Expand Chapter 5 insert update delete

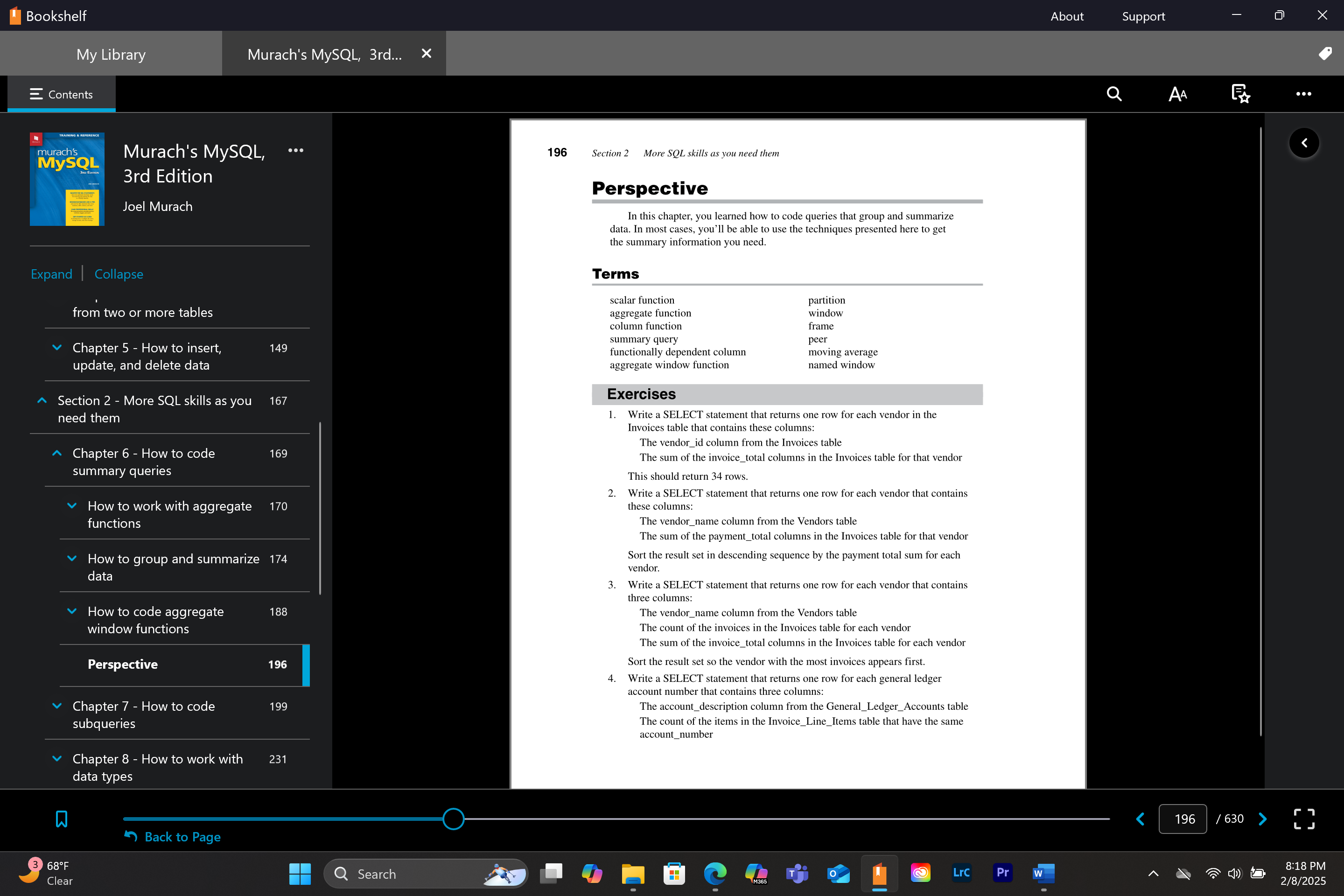(57, 347)
